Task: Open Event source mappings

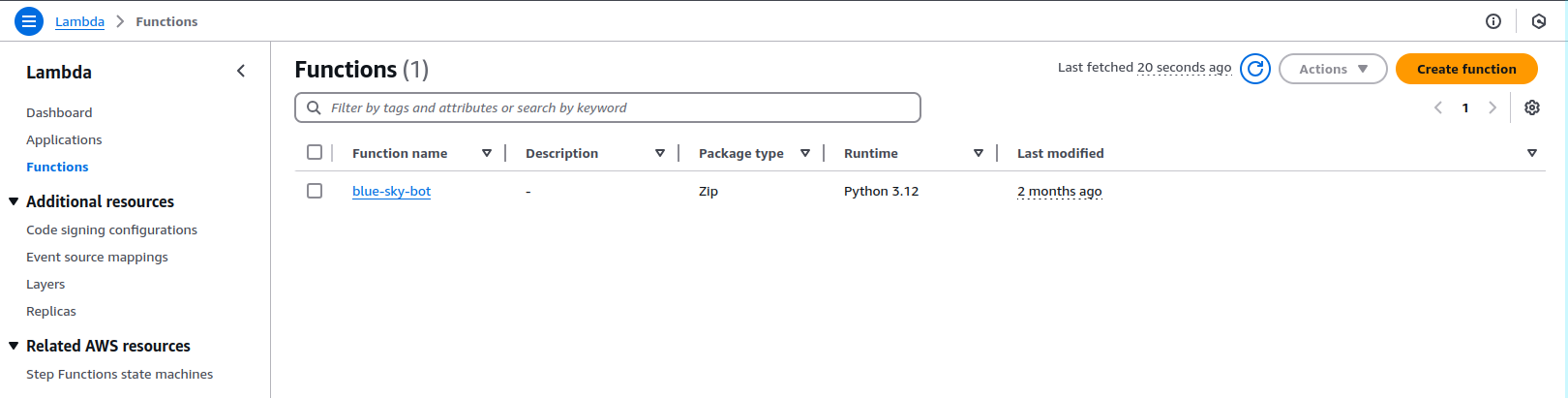Action: click(x=97, y=257)
